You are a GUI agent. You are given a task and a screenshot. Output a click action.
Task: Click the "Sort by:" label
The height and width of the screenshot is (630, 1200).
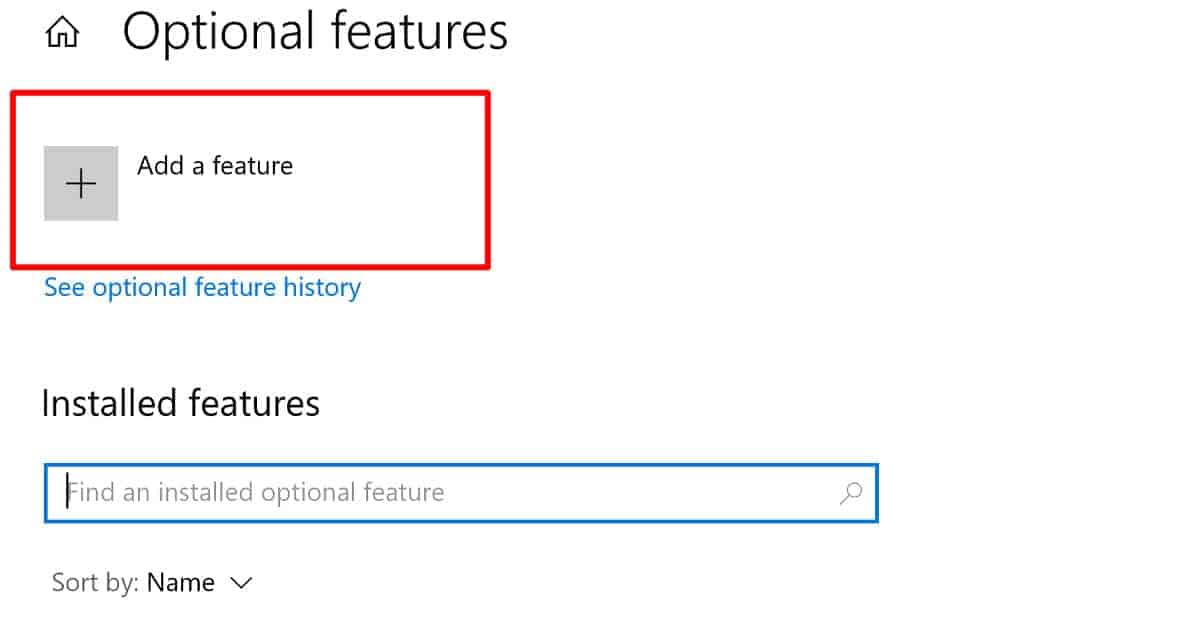(x=96, y=583)
